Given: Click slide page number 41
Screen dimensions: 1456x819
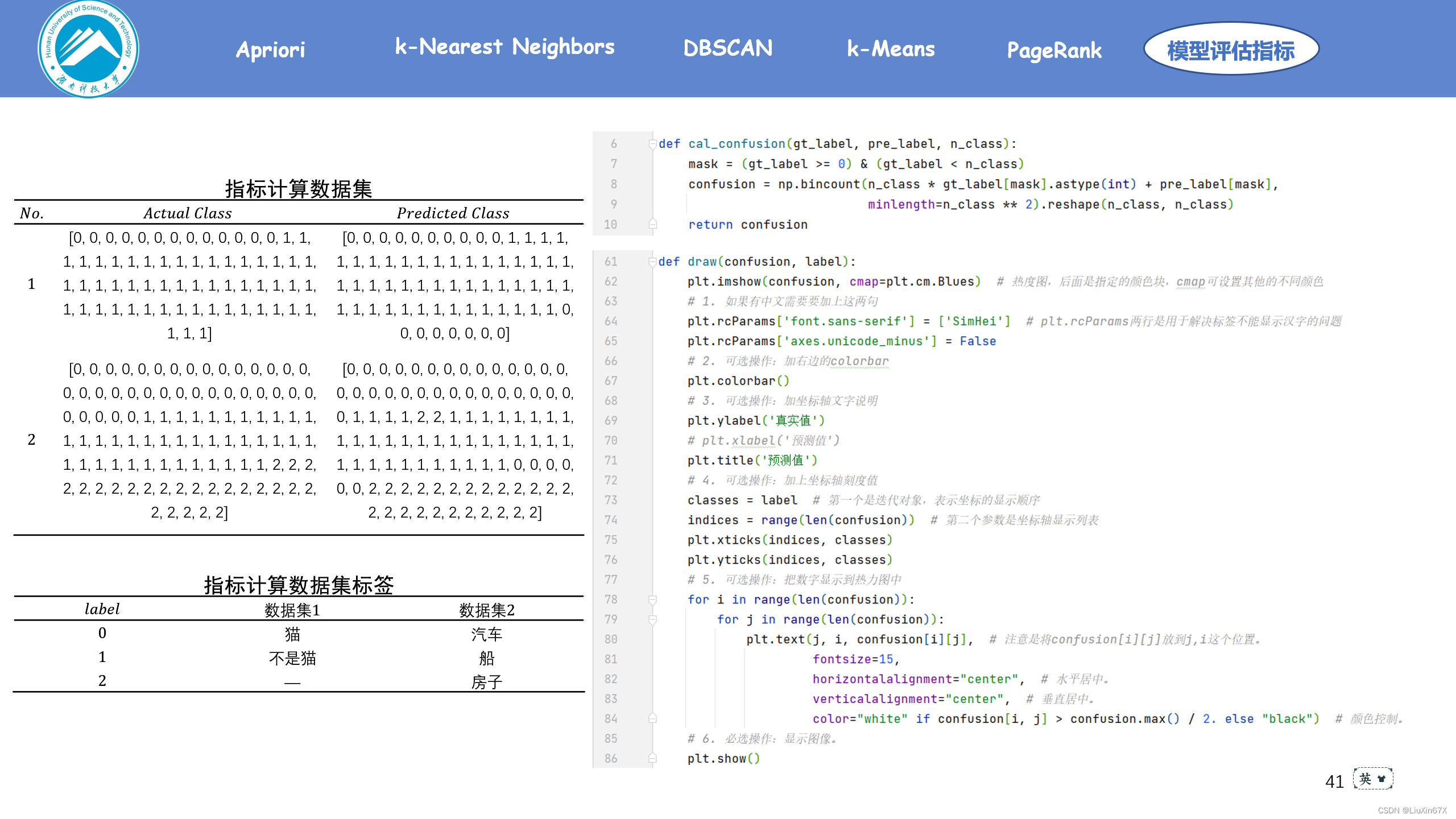Looking at the screenshot, I should [x=1334, y=781].
